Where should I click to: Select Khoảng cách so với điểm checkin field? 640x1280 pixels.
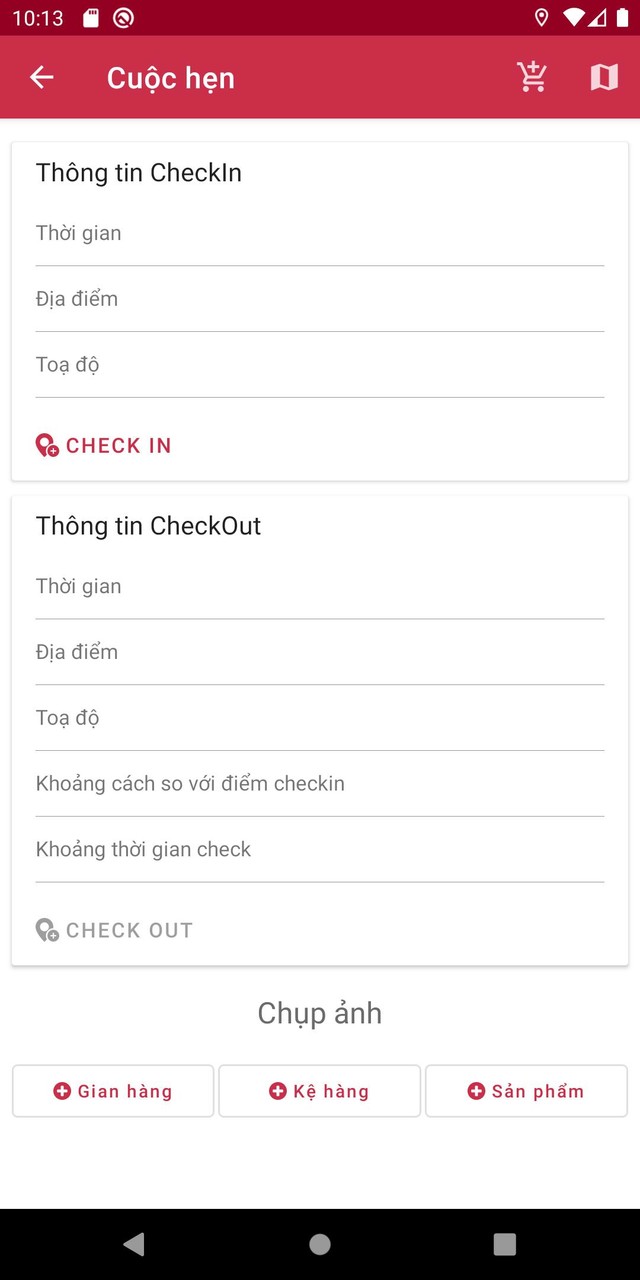coord(320,784)
